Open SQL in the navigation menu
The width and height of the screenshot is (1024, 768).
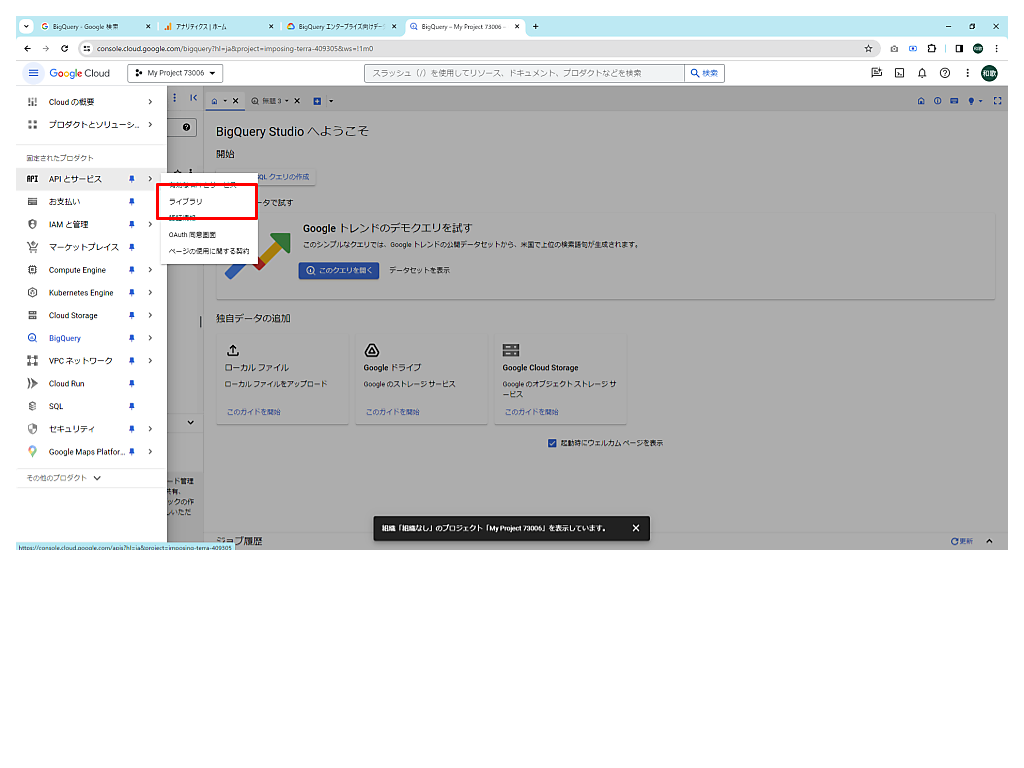pos(56,406)
